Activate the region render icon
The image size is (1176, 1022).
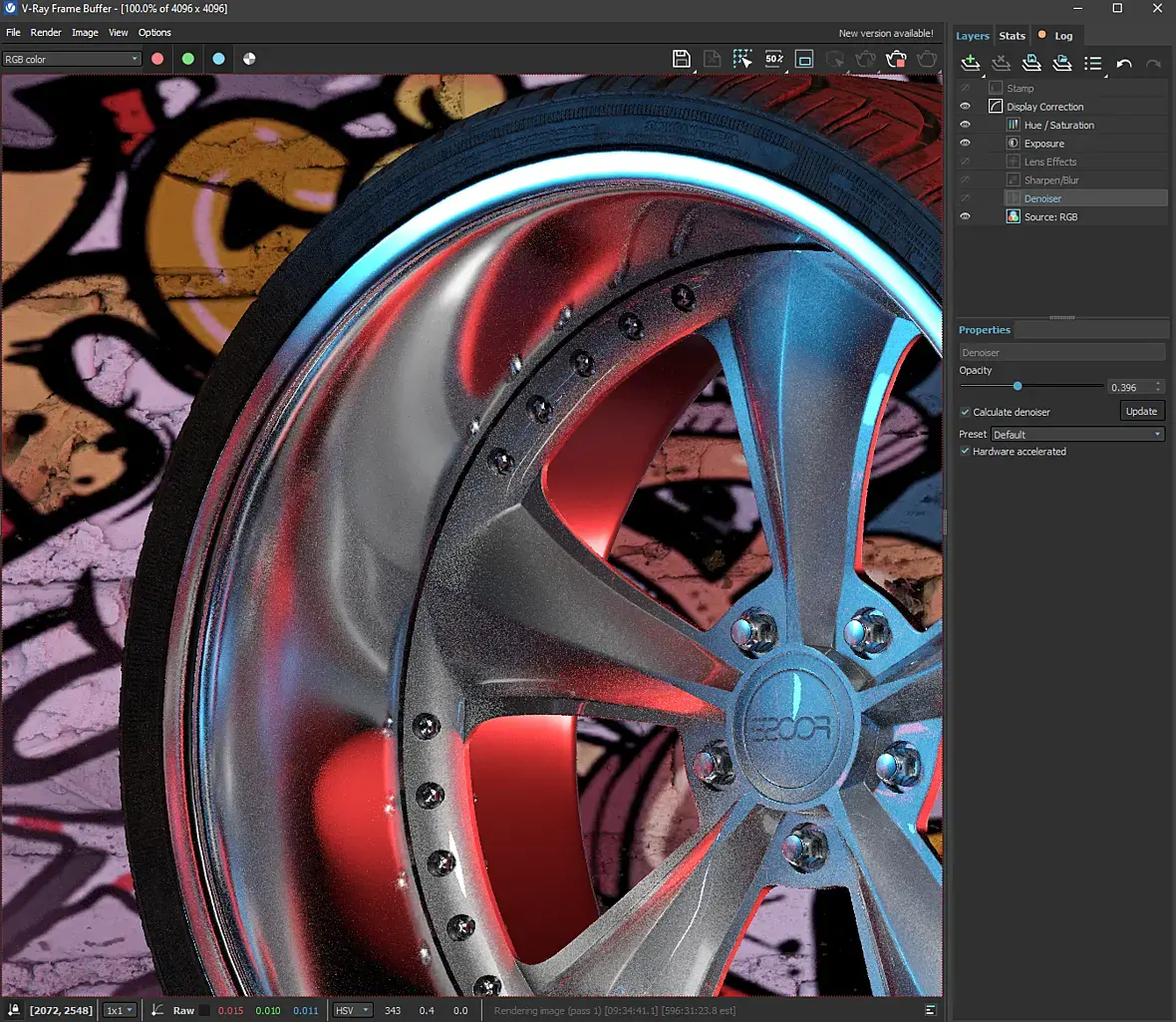804,59
